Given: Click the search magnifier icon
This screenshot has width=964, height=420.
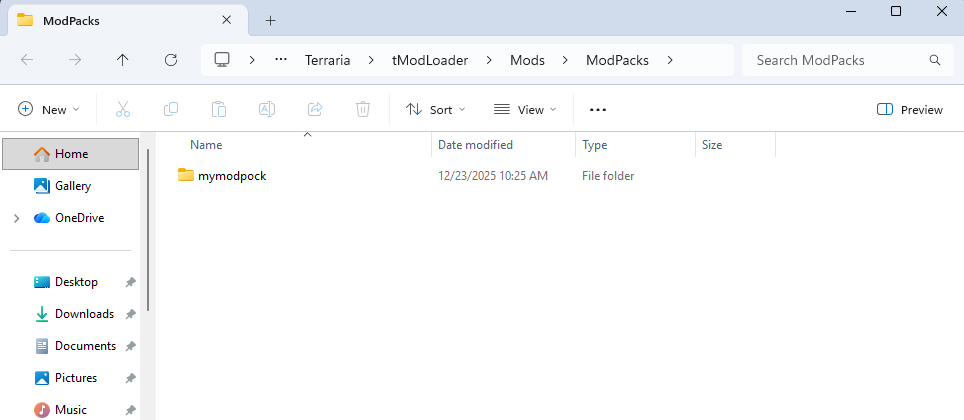Looking at the screenshot, I should [934, 60].
